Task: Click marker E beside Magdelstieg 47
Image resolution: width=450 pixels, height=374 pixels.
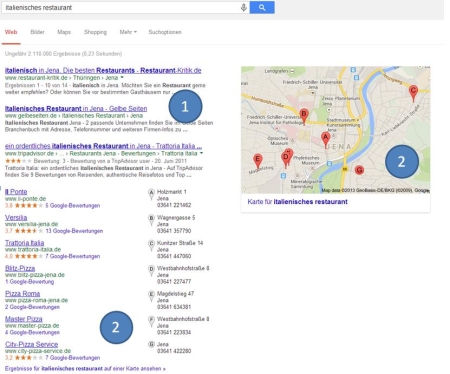Action: (x=151, y=296)
